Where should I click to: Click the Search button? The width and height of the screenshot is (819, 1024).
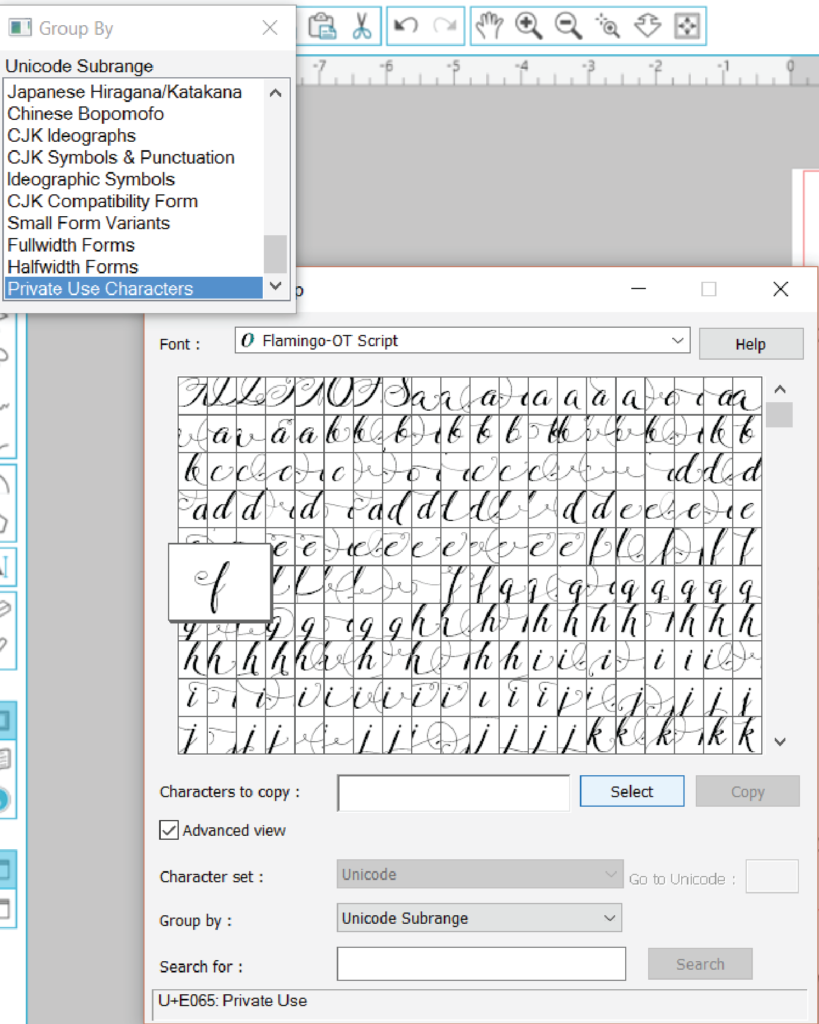[x=700, y=964]
